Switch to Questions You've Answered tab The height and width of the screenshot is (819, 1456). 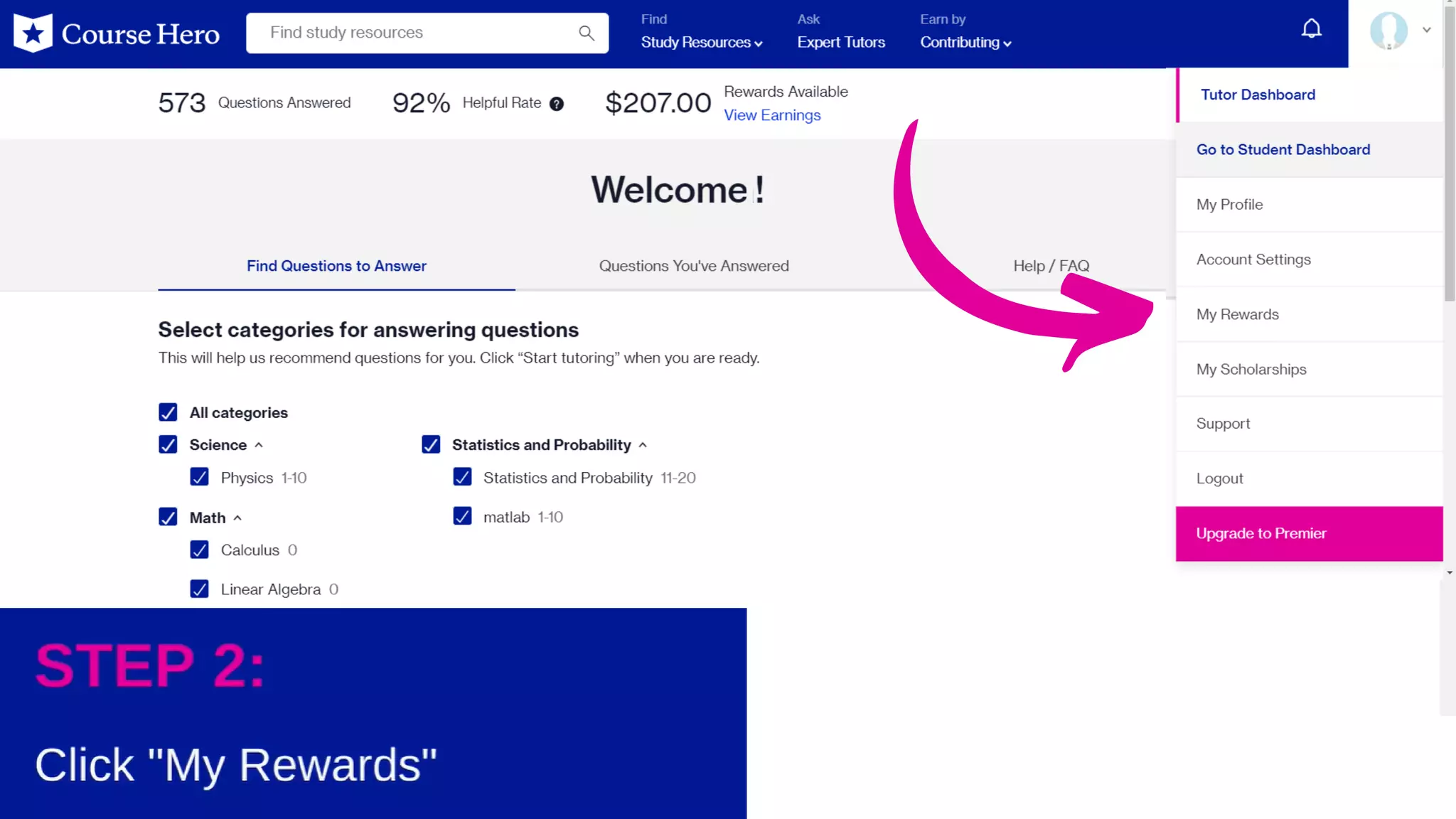point(693,265)
